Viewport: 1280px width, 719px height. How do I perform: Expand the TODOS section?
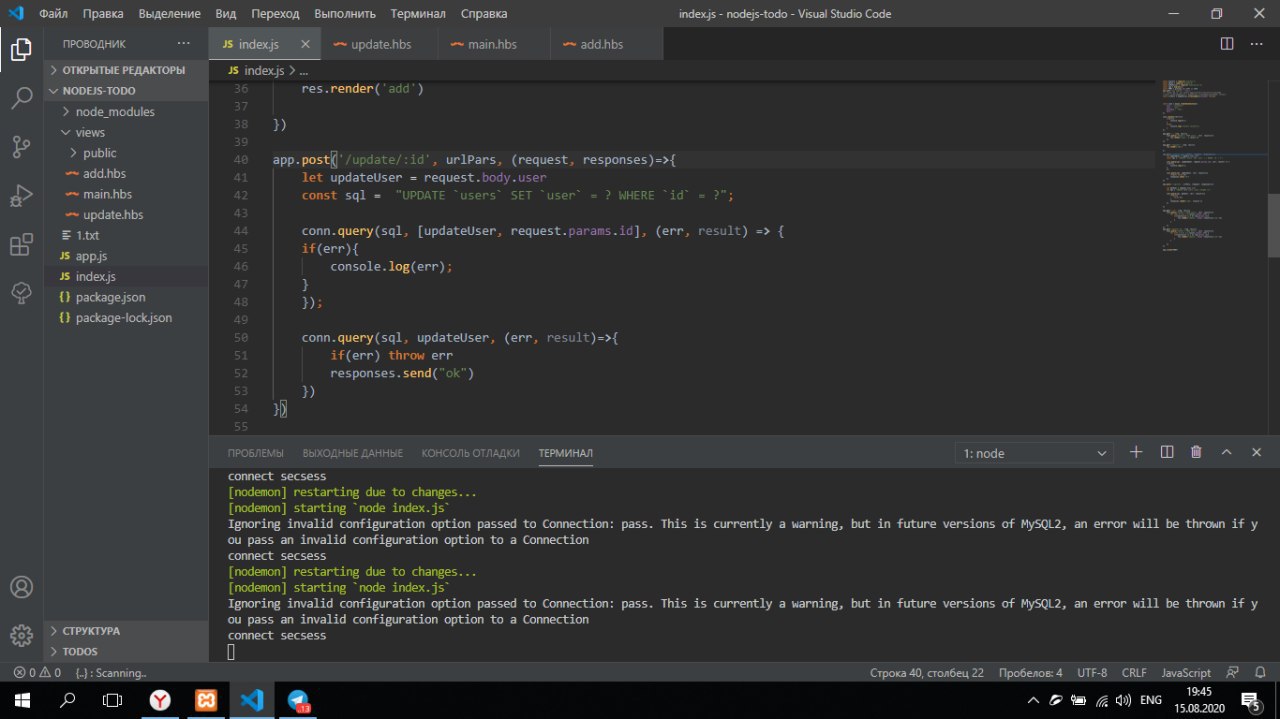pos(127,651)
